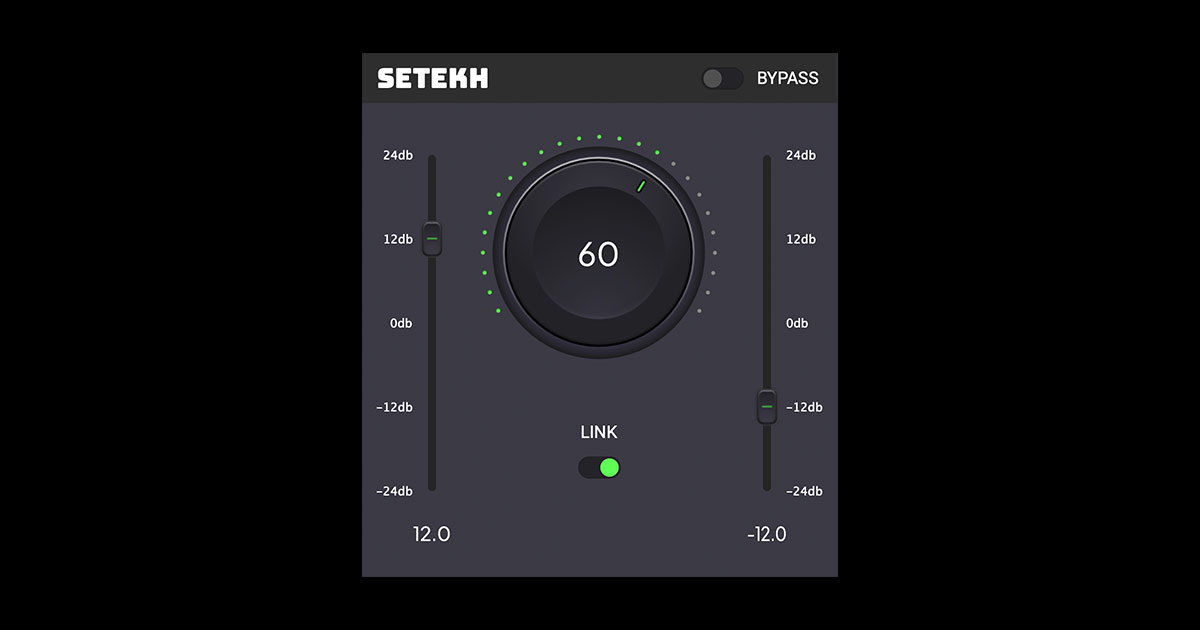Click the 0db label on the left scale
1200x630 pixels.
[x=399, y=323]
